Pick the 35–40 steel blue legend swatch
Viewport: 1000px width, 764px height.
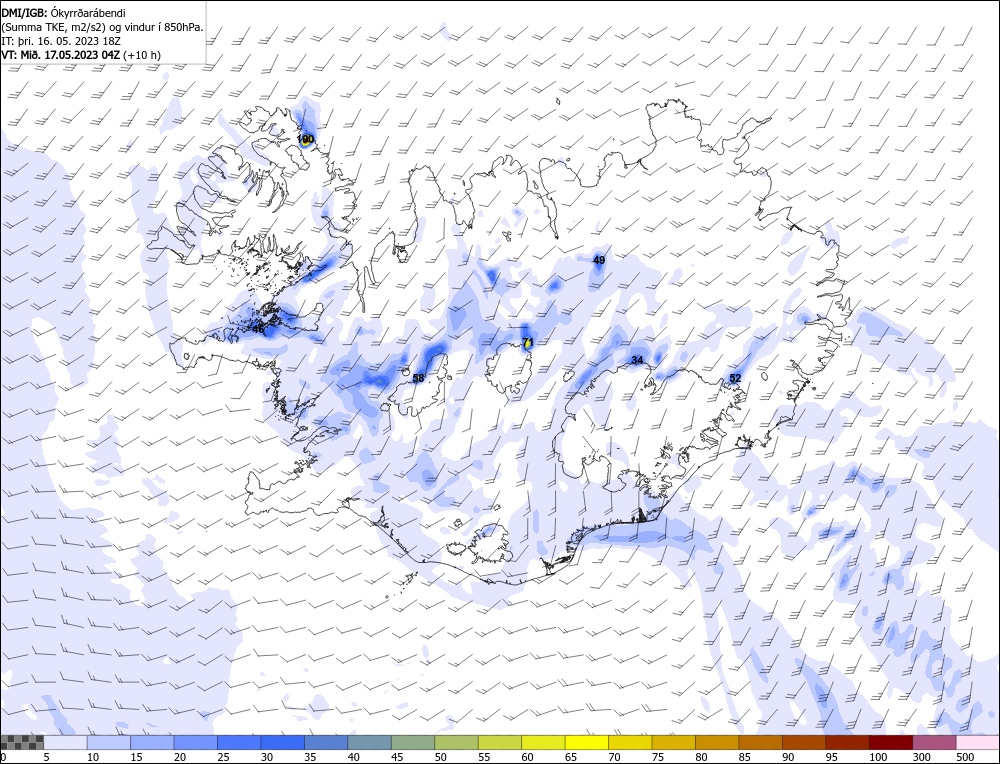pyautogui.click(x=326, y=742)
